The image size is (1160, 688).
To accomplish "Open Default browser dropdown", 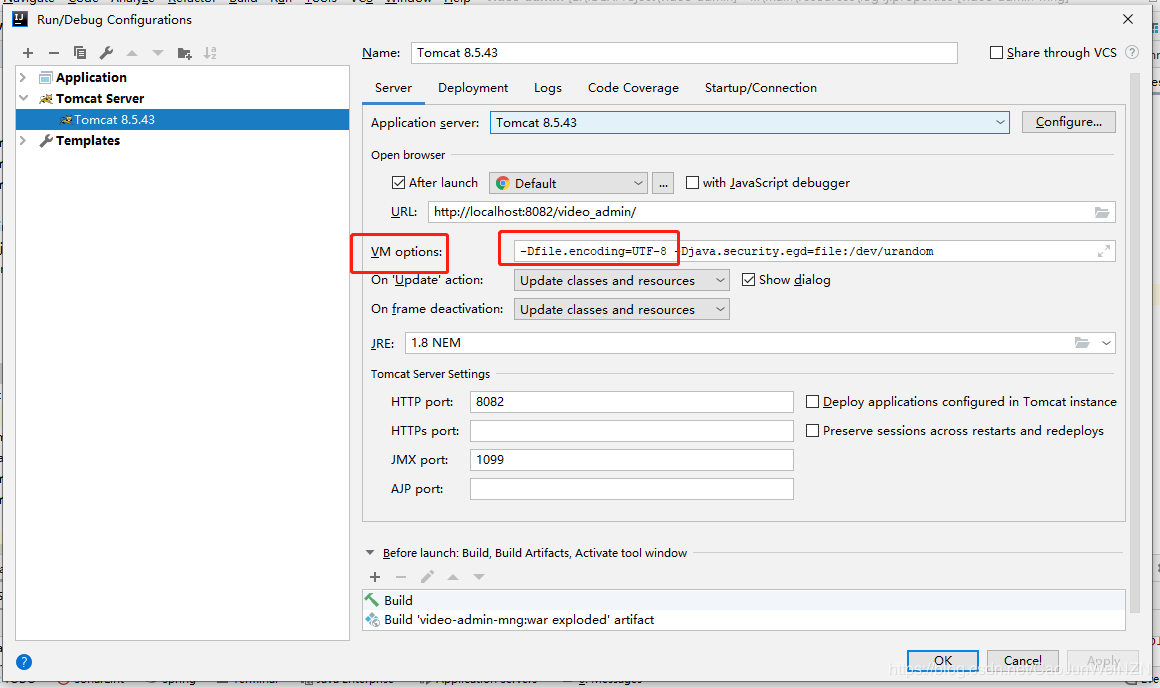I will [568, 183].
